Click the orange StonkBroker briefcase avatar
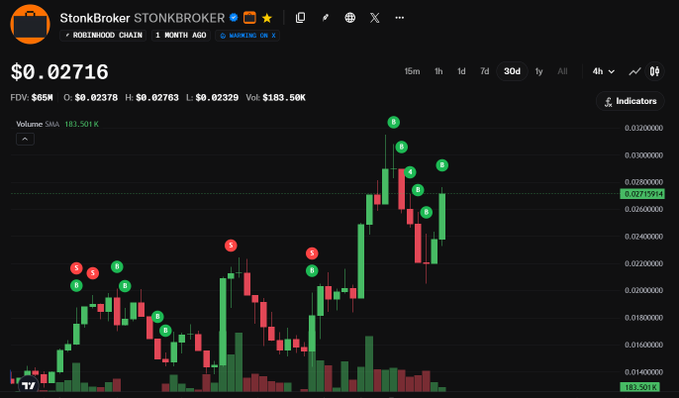Image resolution: width=679 pixels, height=398 pixels. tap(30, 24)
